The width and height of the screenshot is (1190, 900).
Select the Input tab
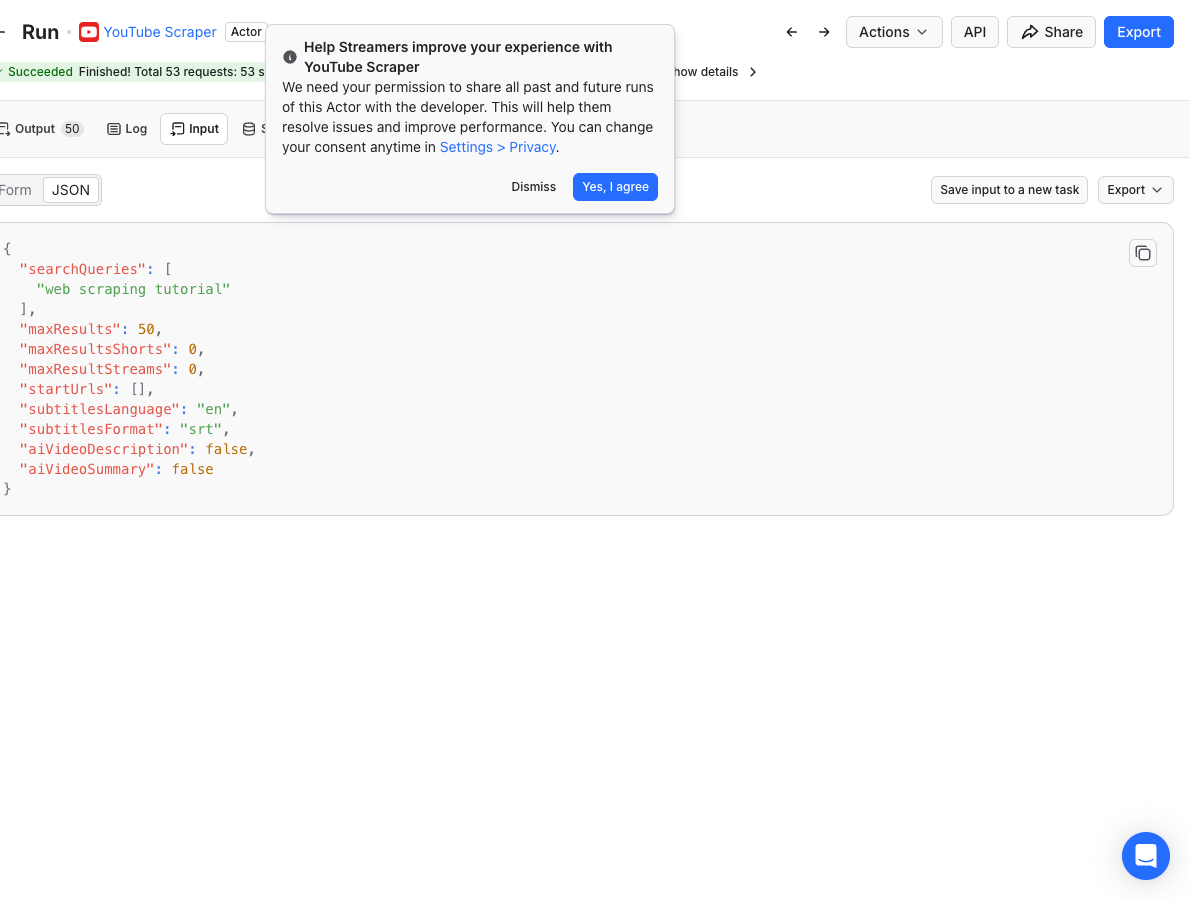click(x=194, y=129)
